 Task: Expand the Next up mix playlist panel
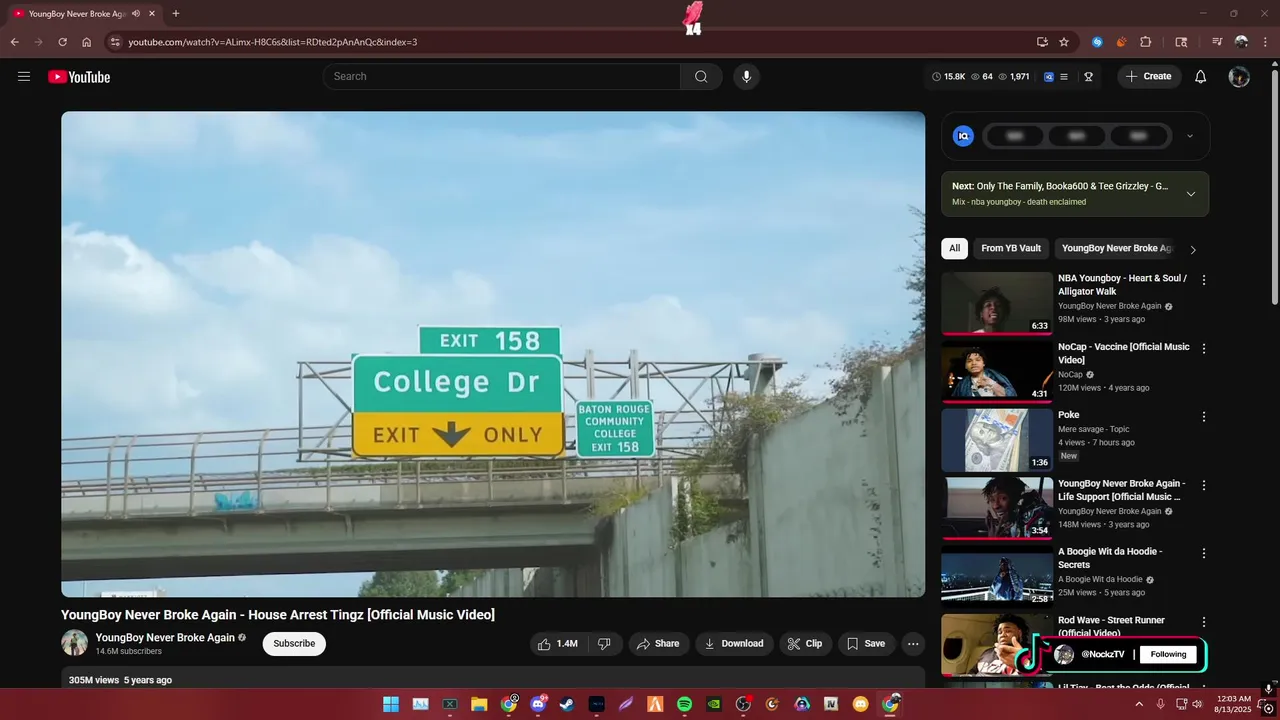[x=1191, y=194]
